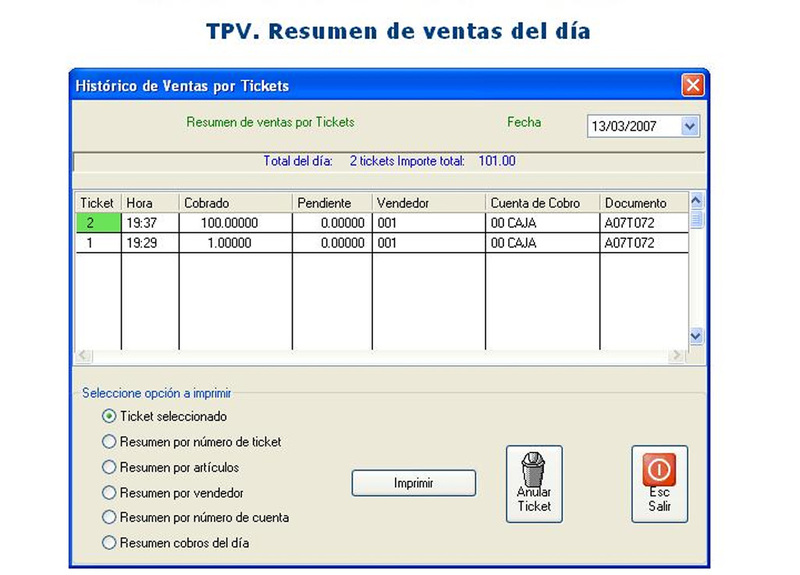The image size is (800, 575).
Task: Click the Imprimir button
Action: (x=414, y=483)
